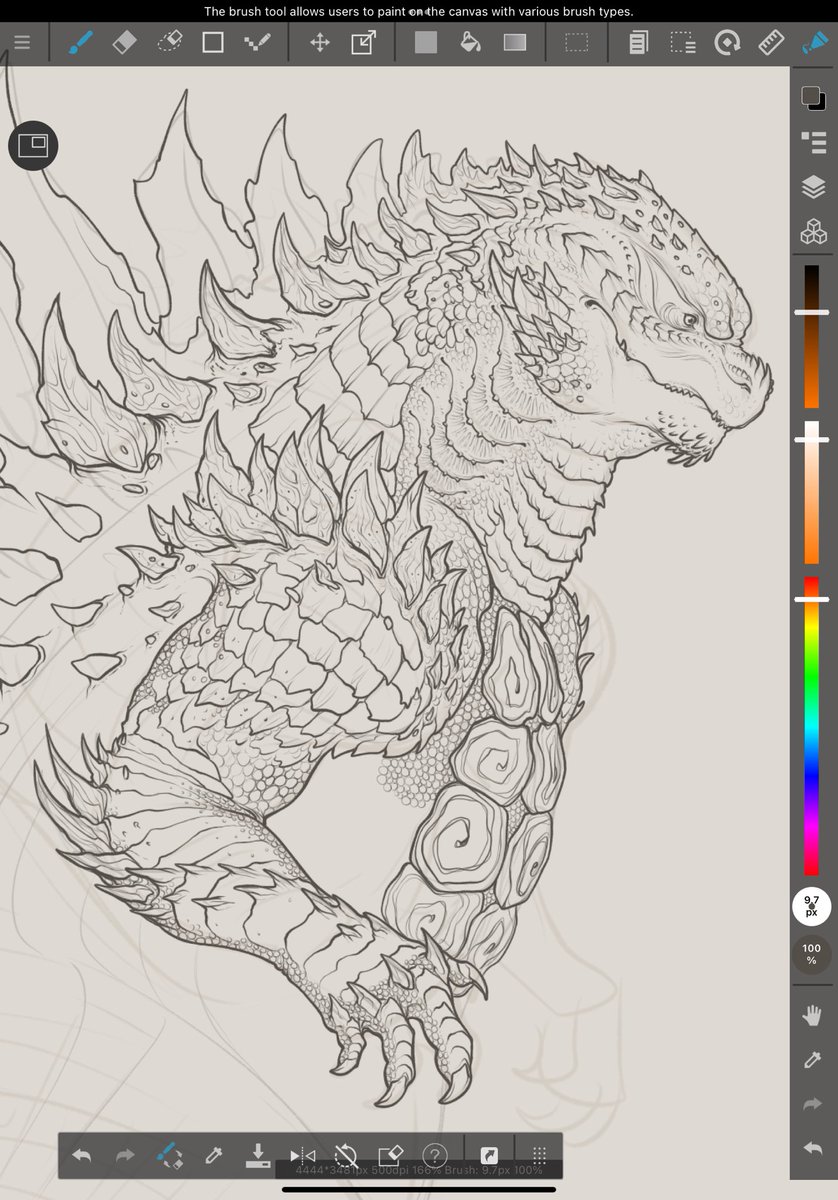The image size is (838, 1200).
Task: Select the solid gray fill square tool
Action: coord(426,43)
